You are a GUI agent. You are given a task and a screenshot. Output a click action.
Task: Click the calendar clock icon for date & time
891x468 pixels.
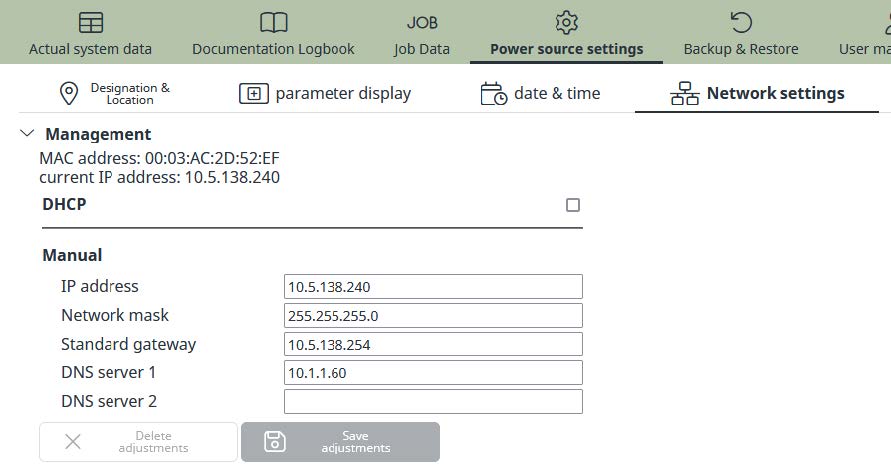pyautogui.click(x=493, y=94)
